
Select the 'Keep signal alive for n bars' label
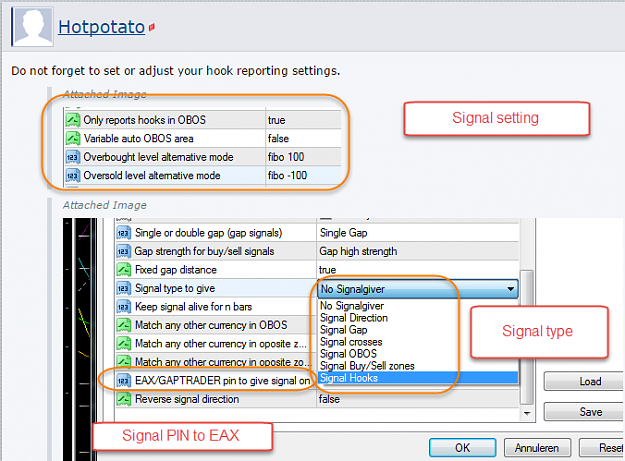click(x=193, y=307)
